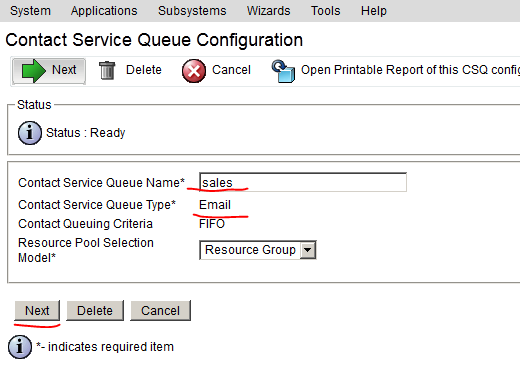Open the System menu
The height and width of the screenshot is (366, 520).
tap(30, 11)
